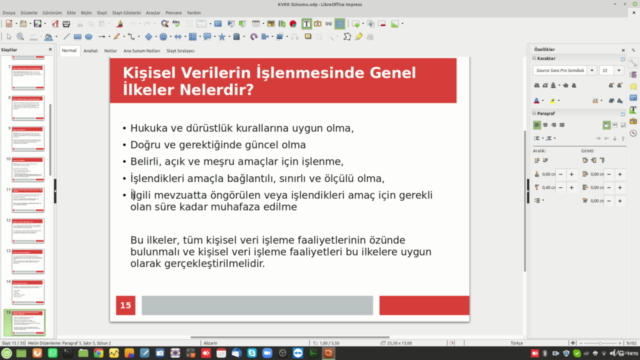This screenshot has width=640, height=360.
Task: Open the sidebar Gallery icon
Action: pyautogui.click(x=633, y=121)
